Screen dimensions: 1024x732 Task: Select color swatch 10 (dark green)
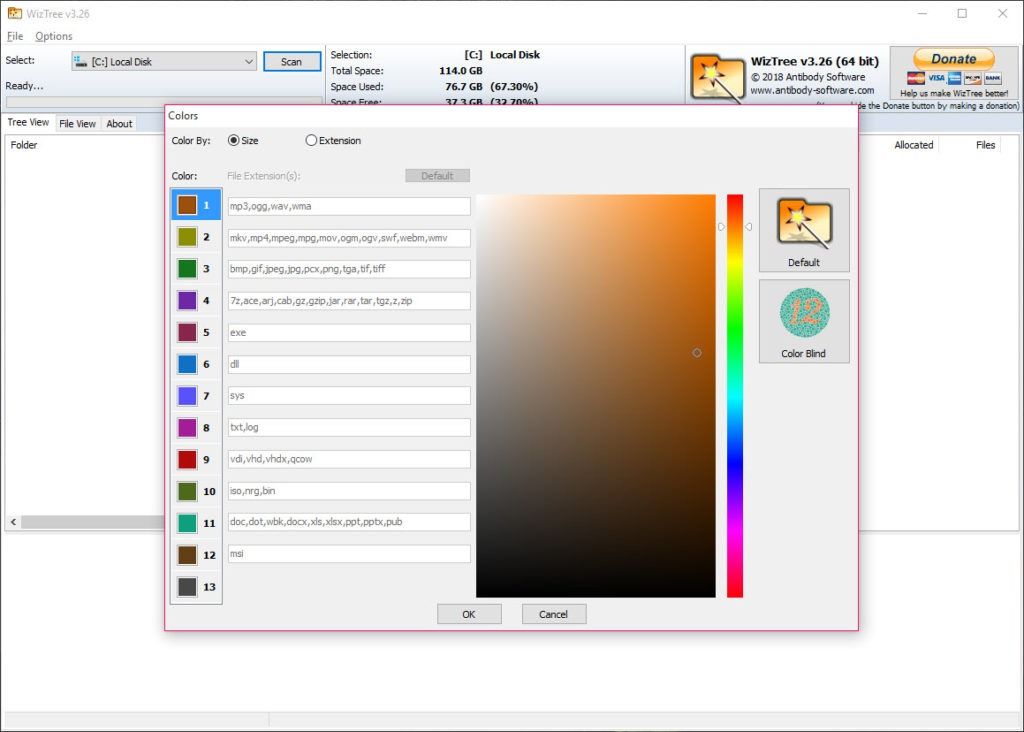click(187, 491)
